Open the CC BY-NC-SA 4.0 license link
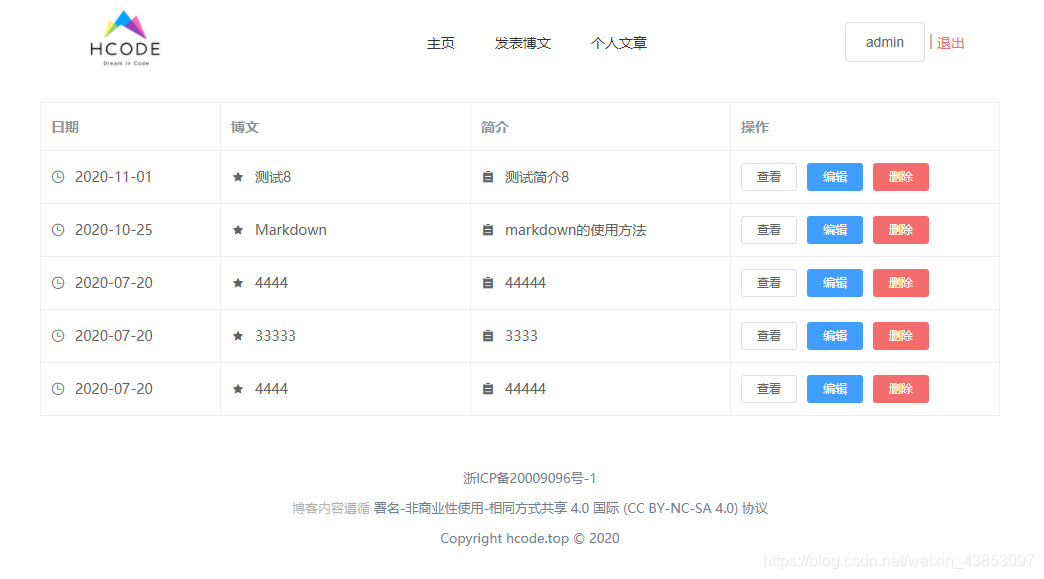Image resolution: width=1044 pixels, height=579 pixels. click(571, 508)
